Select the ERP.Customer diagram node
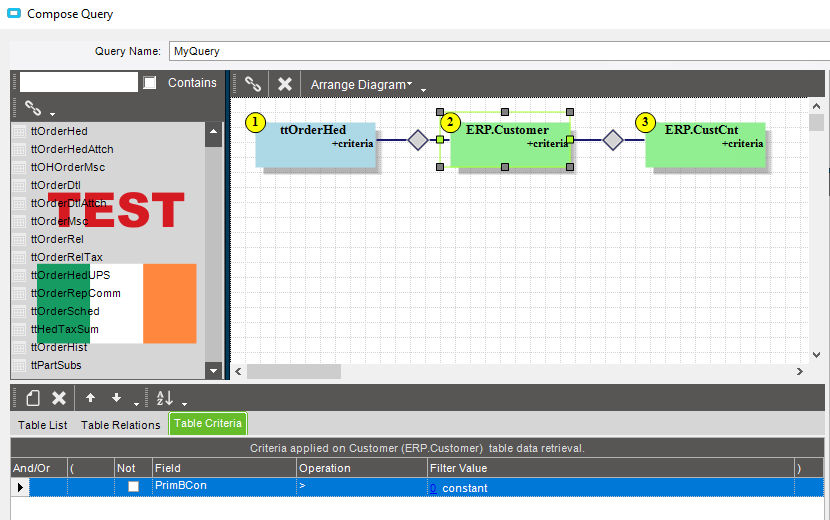This screenshot has height=520, width=830. pos(510,145)
